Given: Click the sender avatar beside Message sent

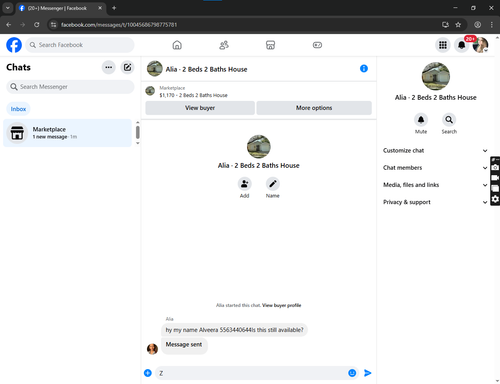Looking at the screenshot, I should (152, 349).
